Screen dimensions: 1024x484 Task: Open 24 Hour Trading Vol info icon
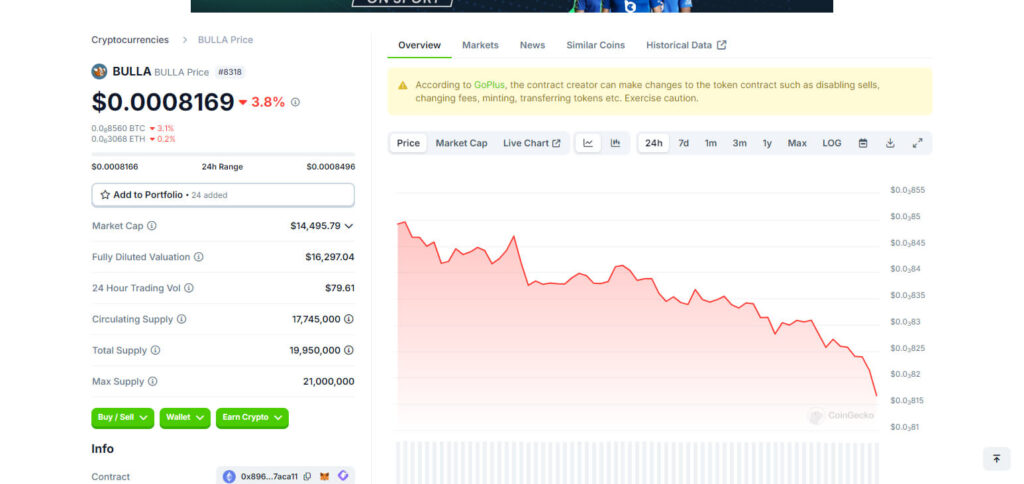[x=189, y=288]
